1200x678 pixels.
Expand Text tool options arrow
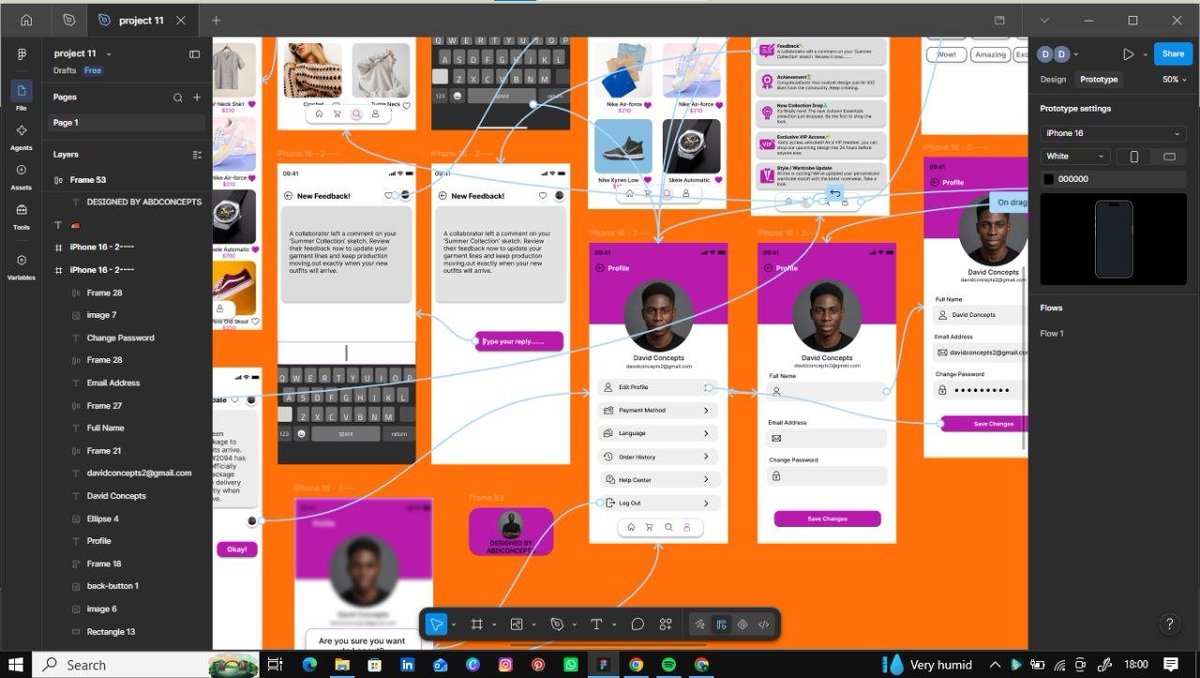pyautogui.click(x=613, y=625)
